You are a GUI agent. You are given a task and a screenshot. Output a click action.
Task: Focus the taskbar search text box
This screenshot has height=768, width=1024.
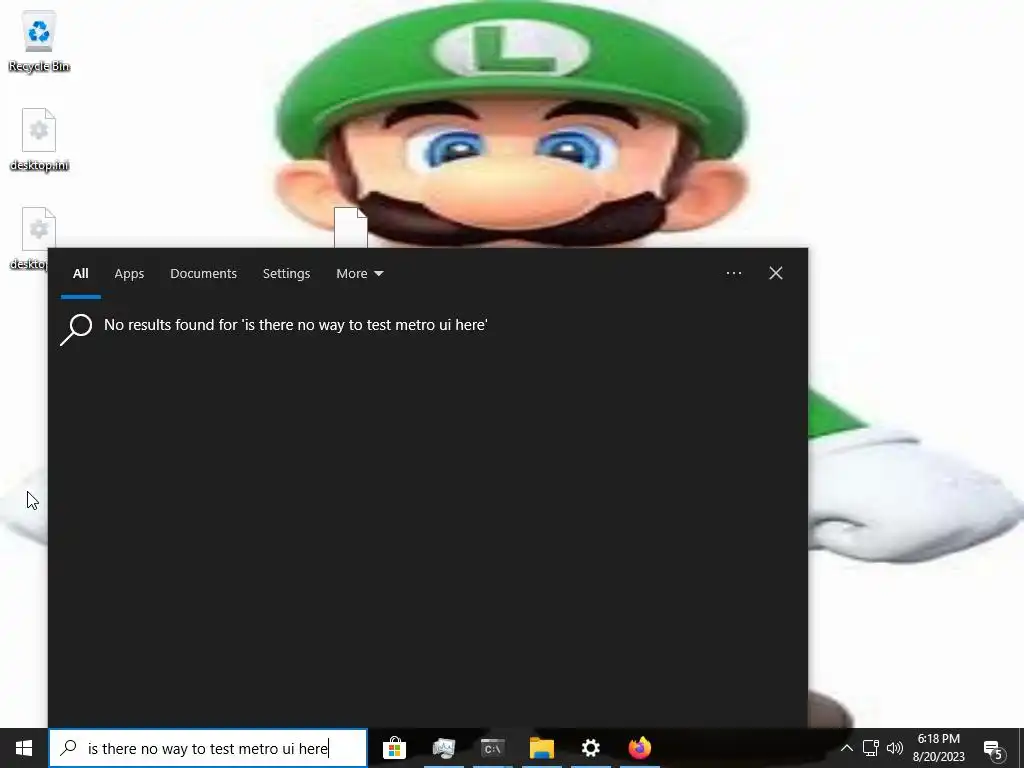(x=208, y=748)
